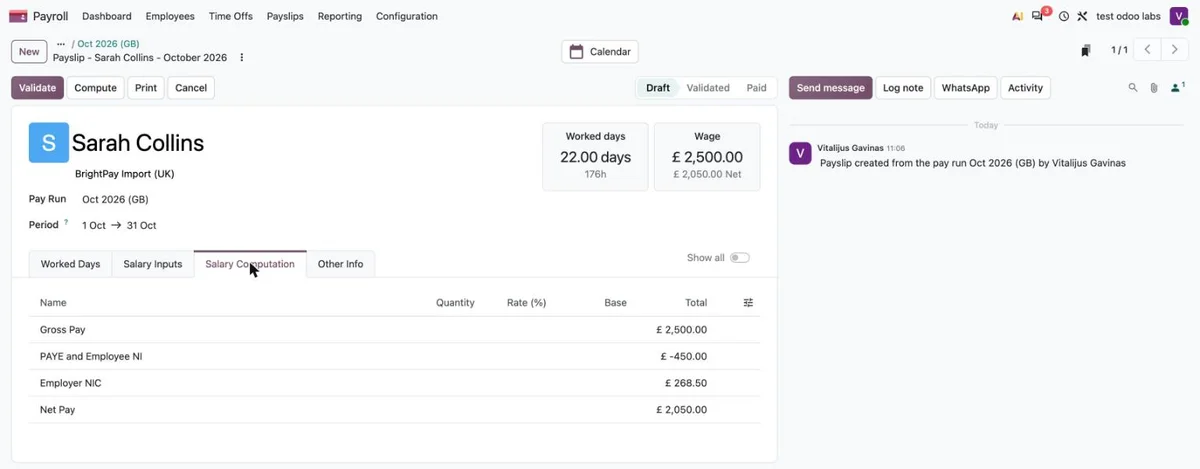Open the activities clock icon
Screen dimensions: 1200x469
1064,16
